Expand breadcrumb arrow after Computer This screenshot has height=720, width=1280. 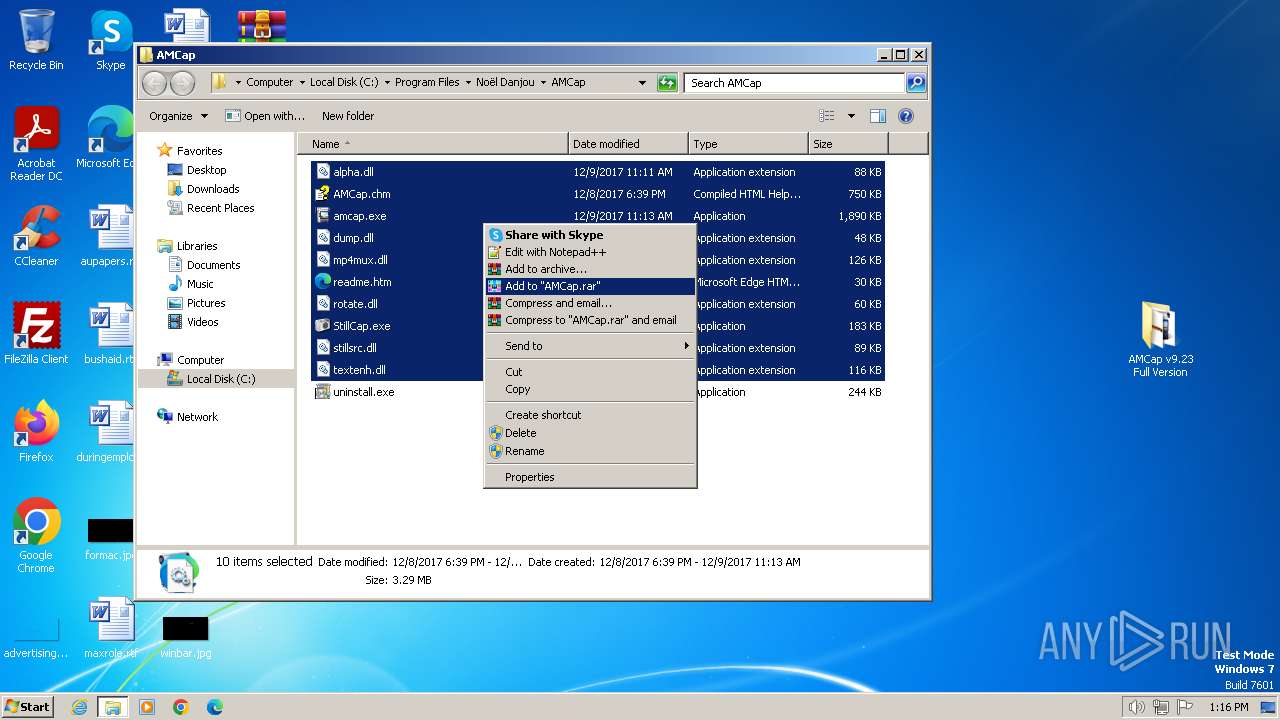click(x=302, y=83)
